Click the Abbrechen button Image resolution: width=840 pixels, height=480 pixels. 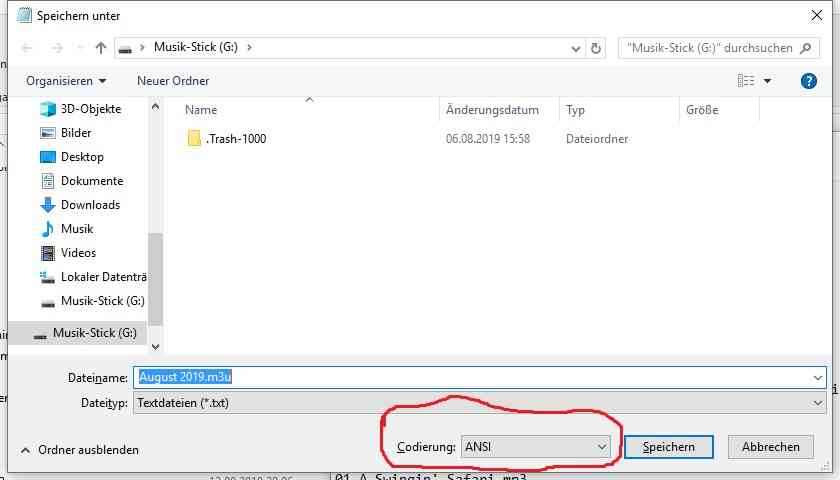770,447
